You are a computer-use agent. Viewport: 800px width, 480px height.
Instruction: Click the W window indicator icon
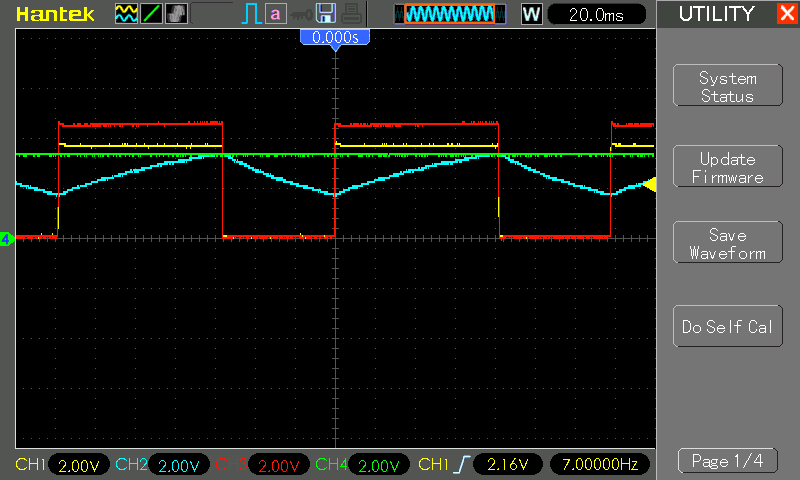(532, 14)
